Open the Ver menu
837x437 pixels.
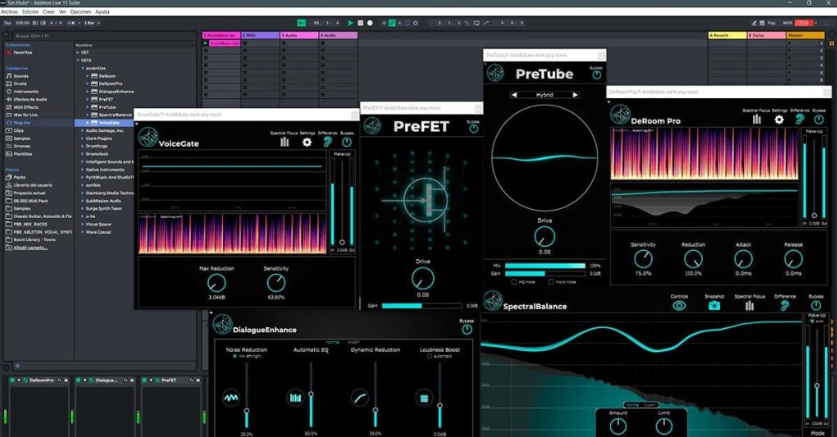[62, 11]
